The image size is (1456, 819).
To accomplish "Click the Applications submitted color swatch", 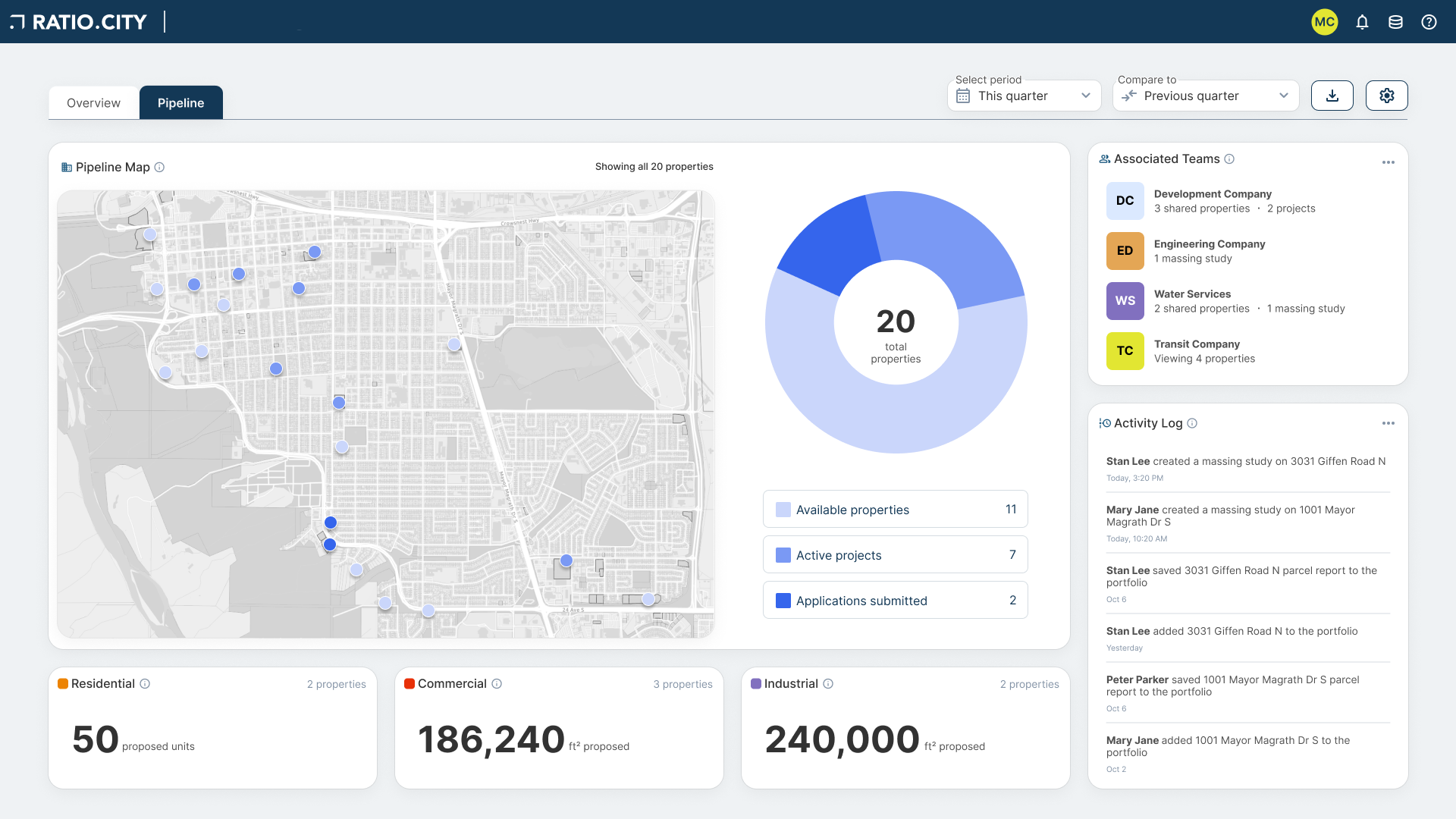I will 783,601.
